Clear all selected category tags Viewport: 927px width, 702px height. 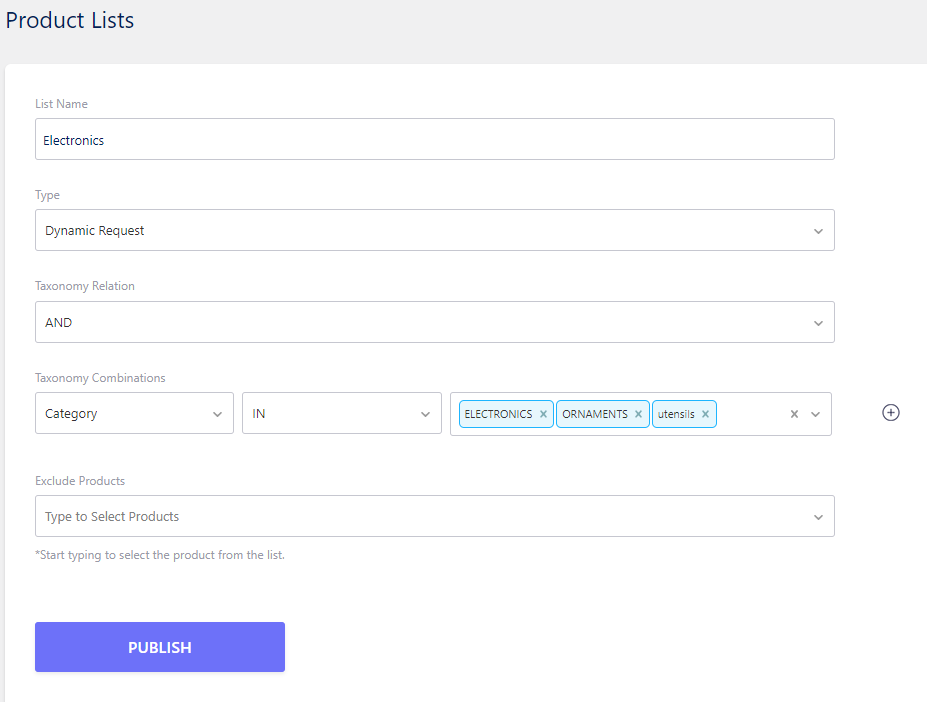click(x=795, y=414)
